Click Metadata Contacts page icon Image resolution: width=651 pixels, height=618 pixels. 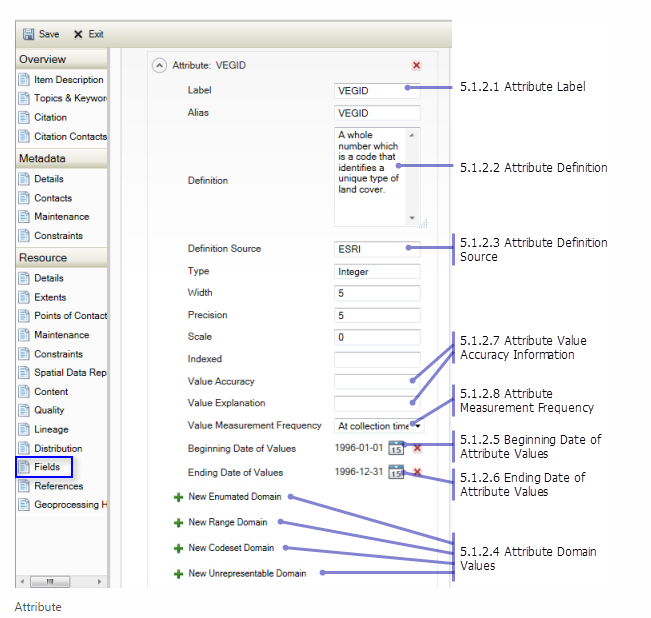[24, 198]
